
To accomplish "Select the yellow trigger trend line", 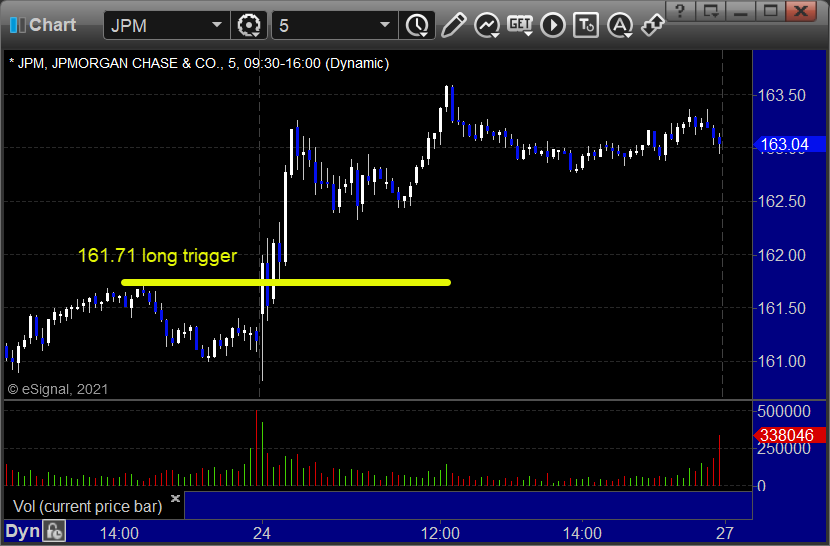I will click(x=286, y=282).
